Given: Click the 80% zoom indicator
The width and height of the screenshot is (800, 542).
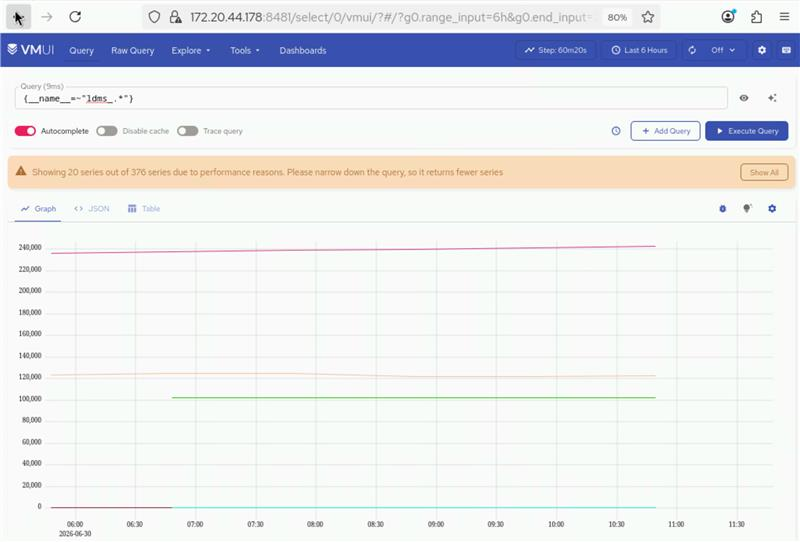Looking at the screenshot, I should pos(617,17).
